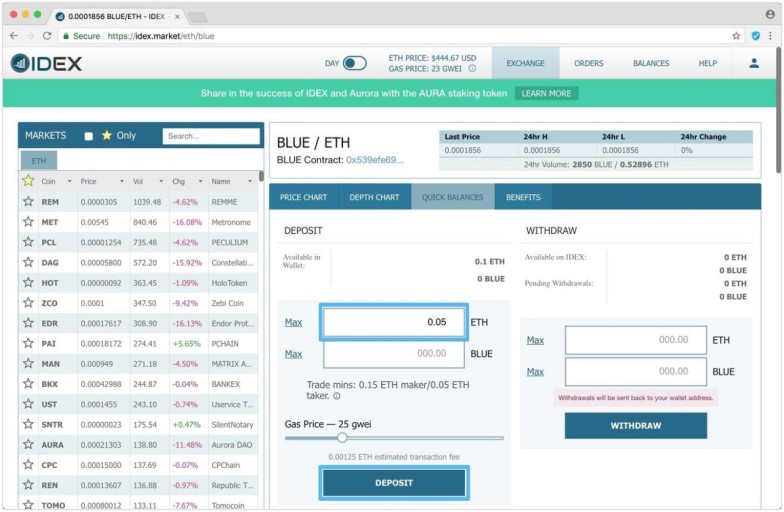Select the SNTR market row
Viewport: 784px width, 512px height.
(138, 424)
